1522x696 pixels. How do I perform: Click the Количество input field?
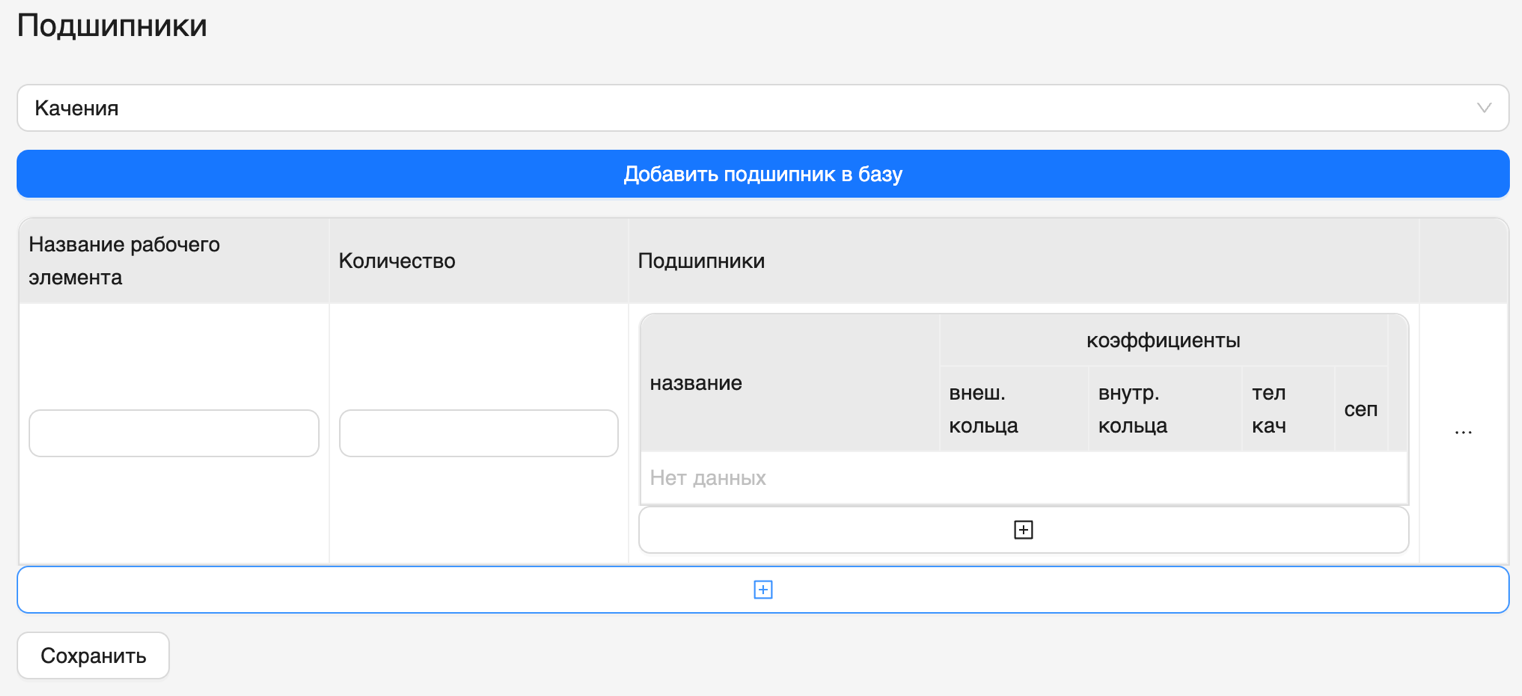tap(478, 432)
